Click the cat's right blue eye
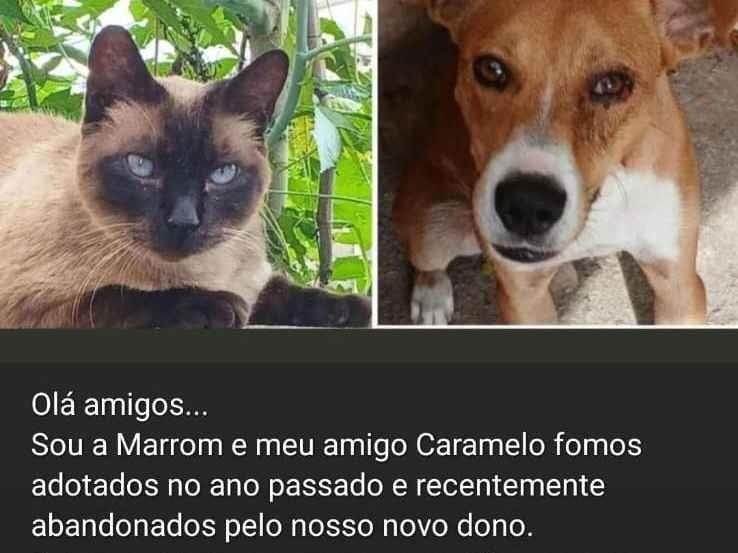 (x=224, y=174)
